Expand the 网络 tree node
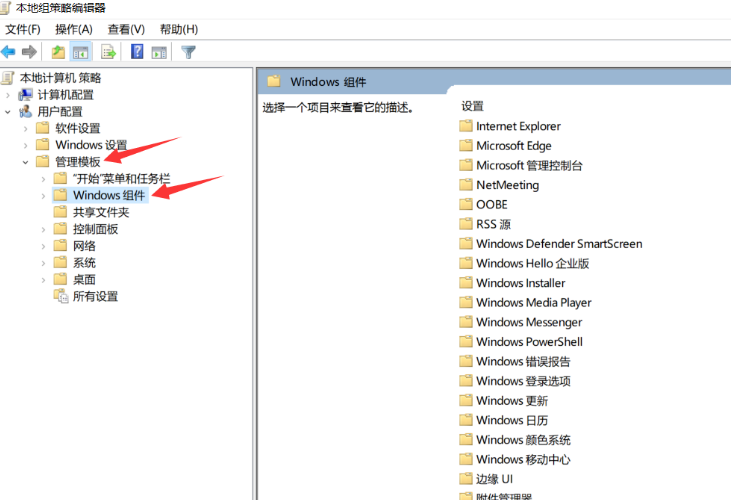 click(43, 246)
